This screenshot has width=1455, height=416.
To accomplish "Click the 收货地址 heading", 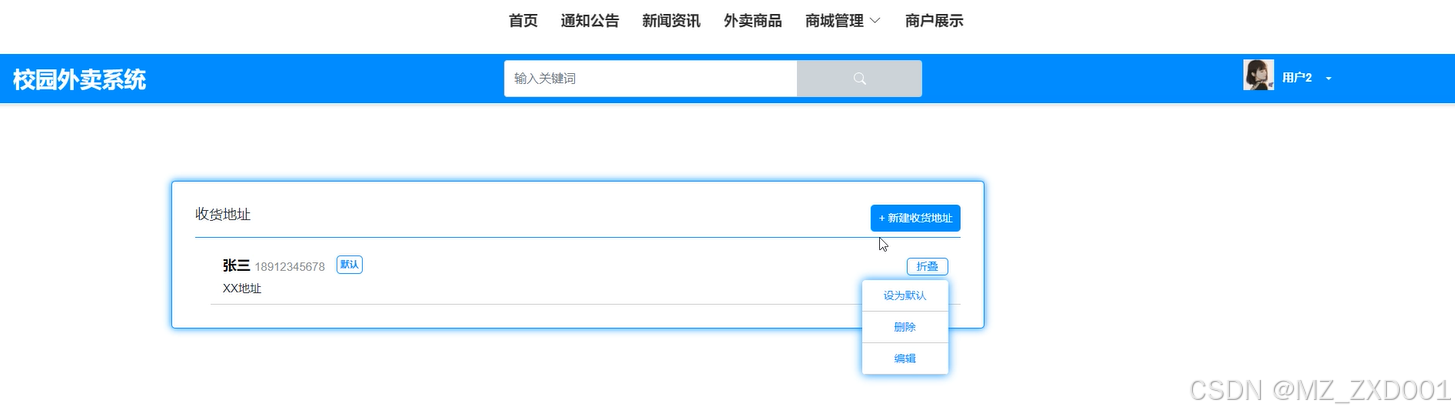I will click(x=223, y=215).
